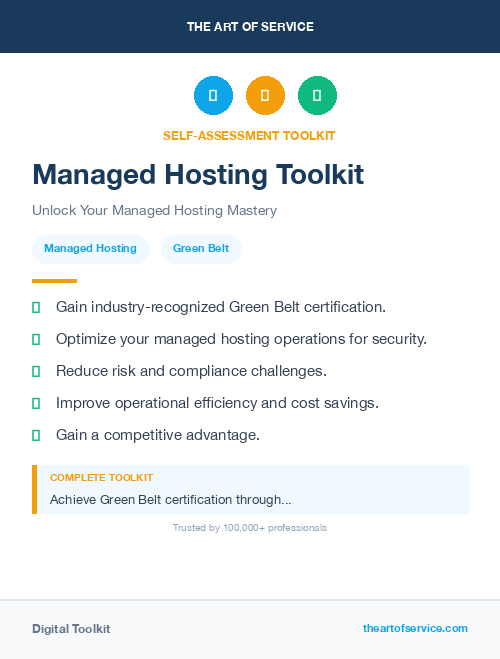
Task: Click the COMPLETE TOOLKIT label
Action: (101, 478)
